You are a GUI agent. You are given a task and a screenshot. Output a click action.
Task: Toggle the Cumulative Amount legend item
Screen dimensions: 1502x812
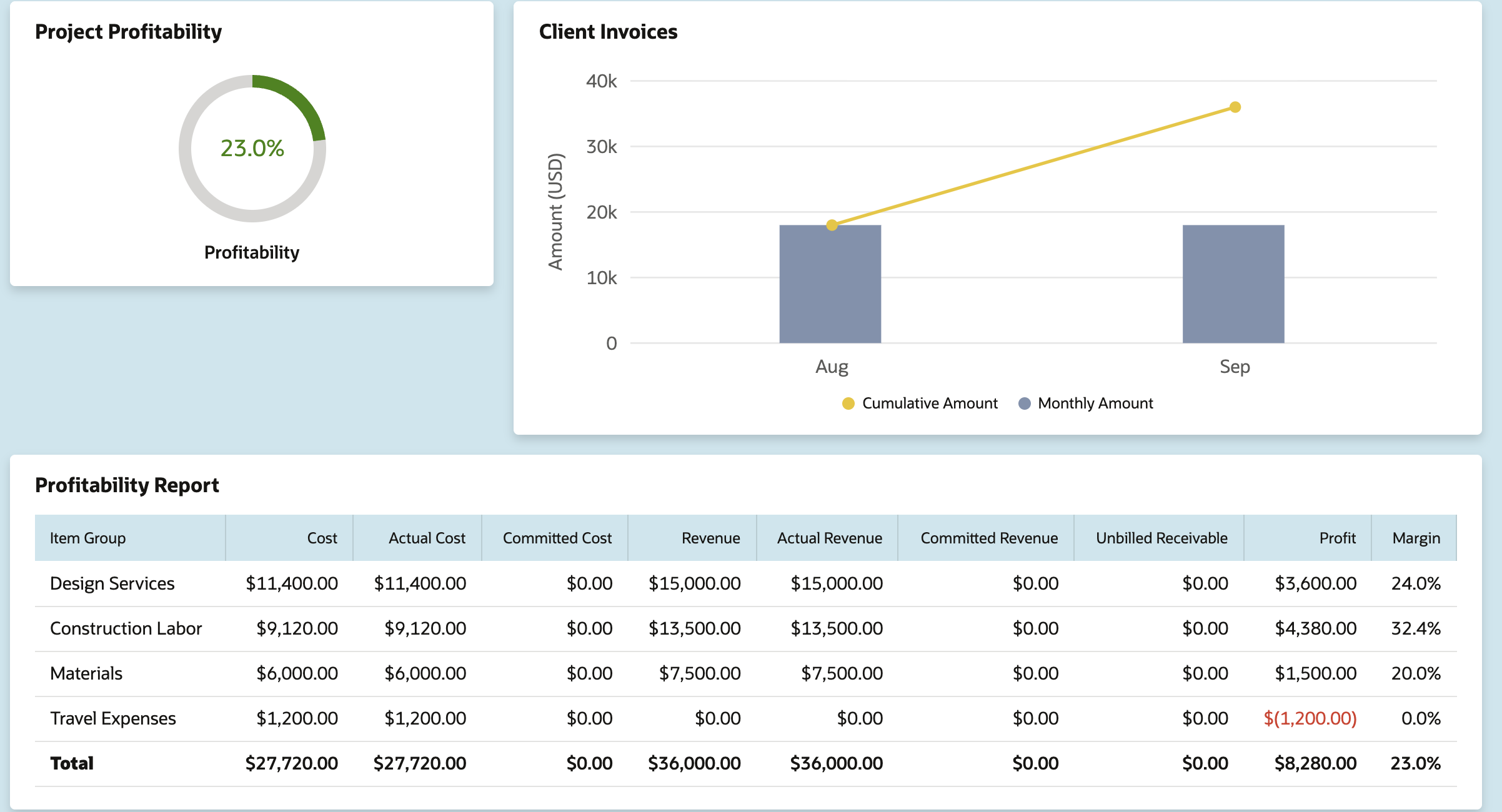click(920, 404)
